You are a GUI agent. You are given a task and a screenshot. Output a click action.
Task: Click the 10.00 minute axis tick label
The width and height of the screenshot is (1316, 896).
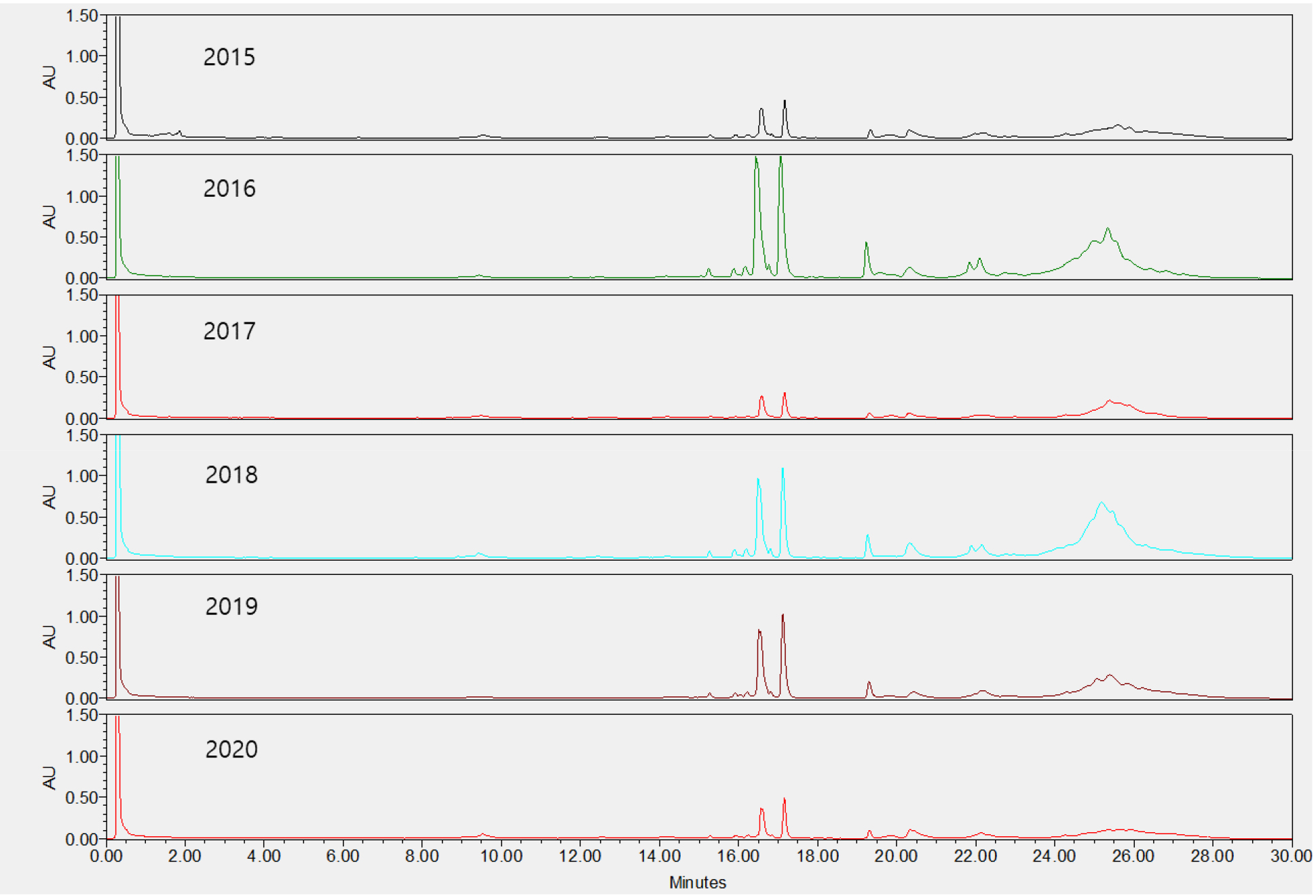tap(501, 856)
